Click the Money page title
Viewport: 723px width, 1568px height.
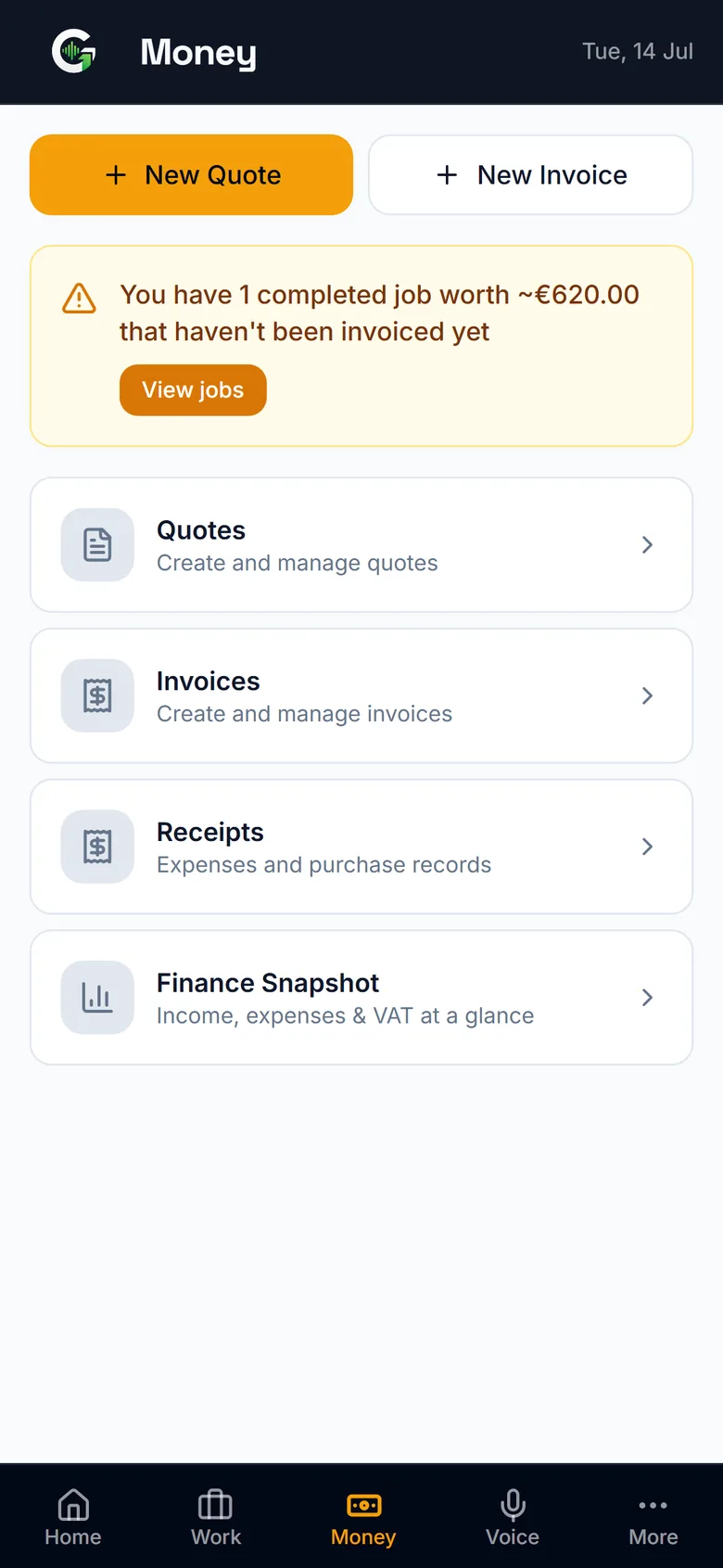198,53
